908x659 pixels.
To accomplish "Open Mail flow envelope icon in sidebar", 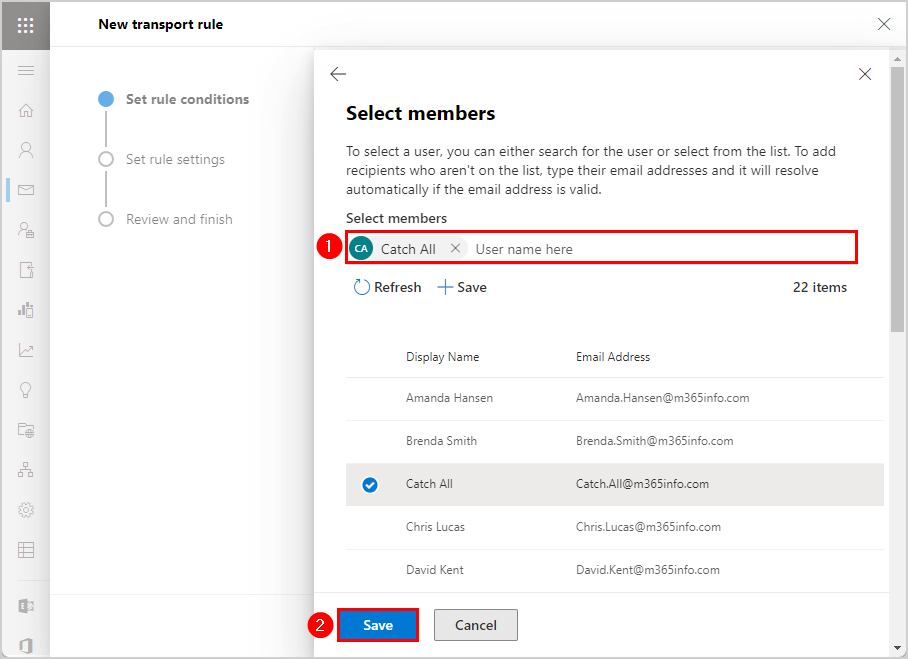I will coord(26,190).
